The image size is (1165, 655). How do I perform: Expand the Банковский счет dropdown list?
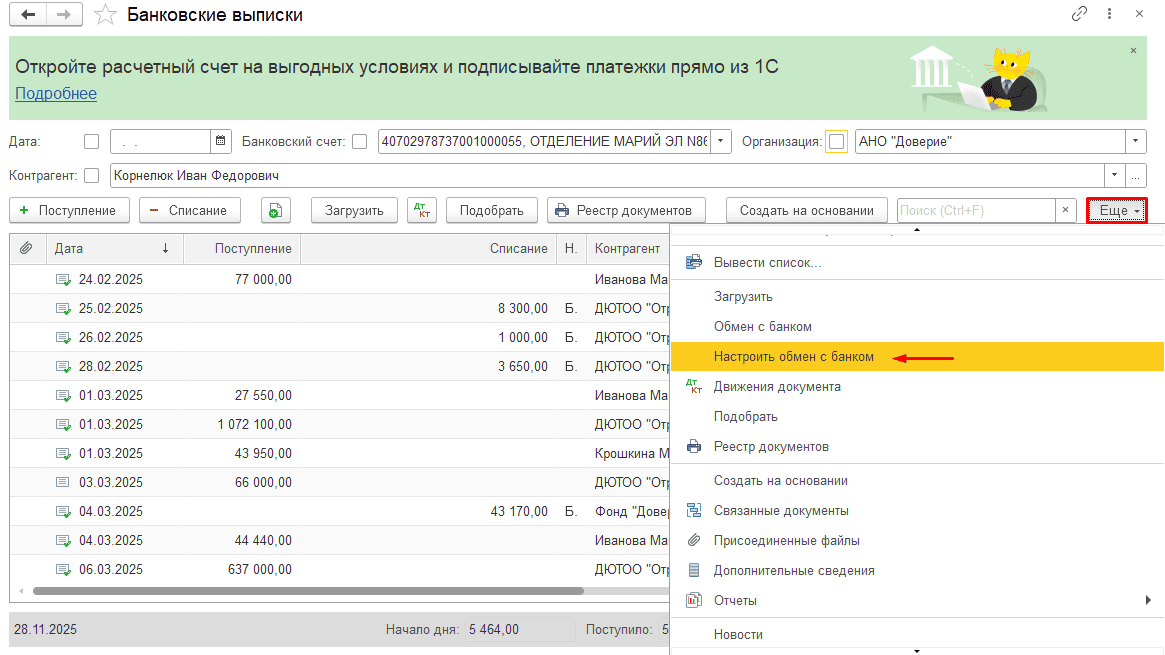click(722, 141)
